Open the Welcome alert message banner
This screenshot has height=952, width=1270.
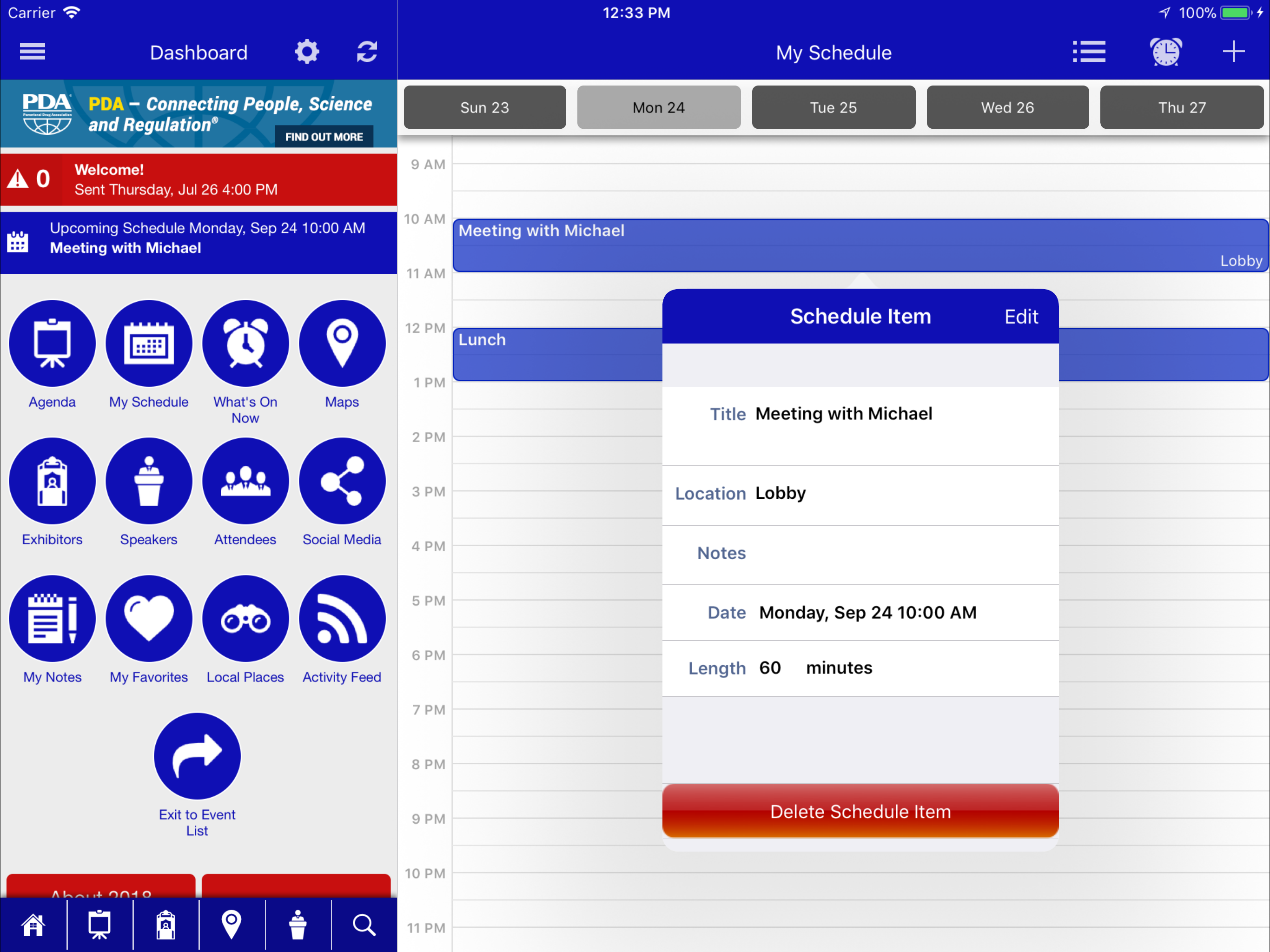pos(198,179)
